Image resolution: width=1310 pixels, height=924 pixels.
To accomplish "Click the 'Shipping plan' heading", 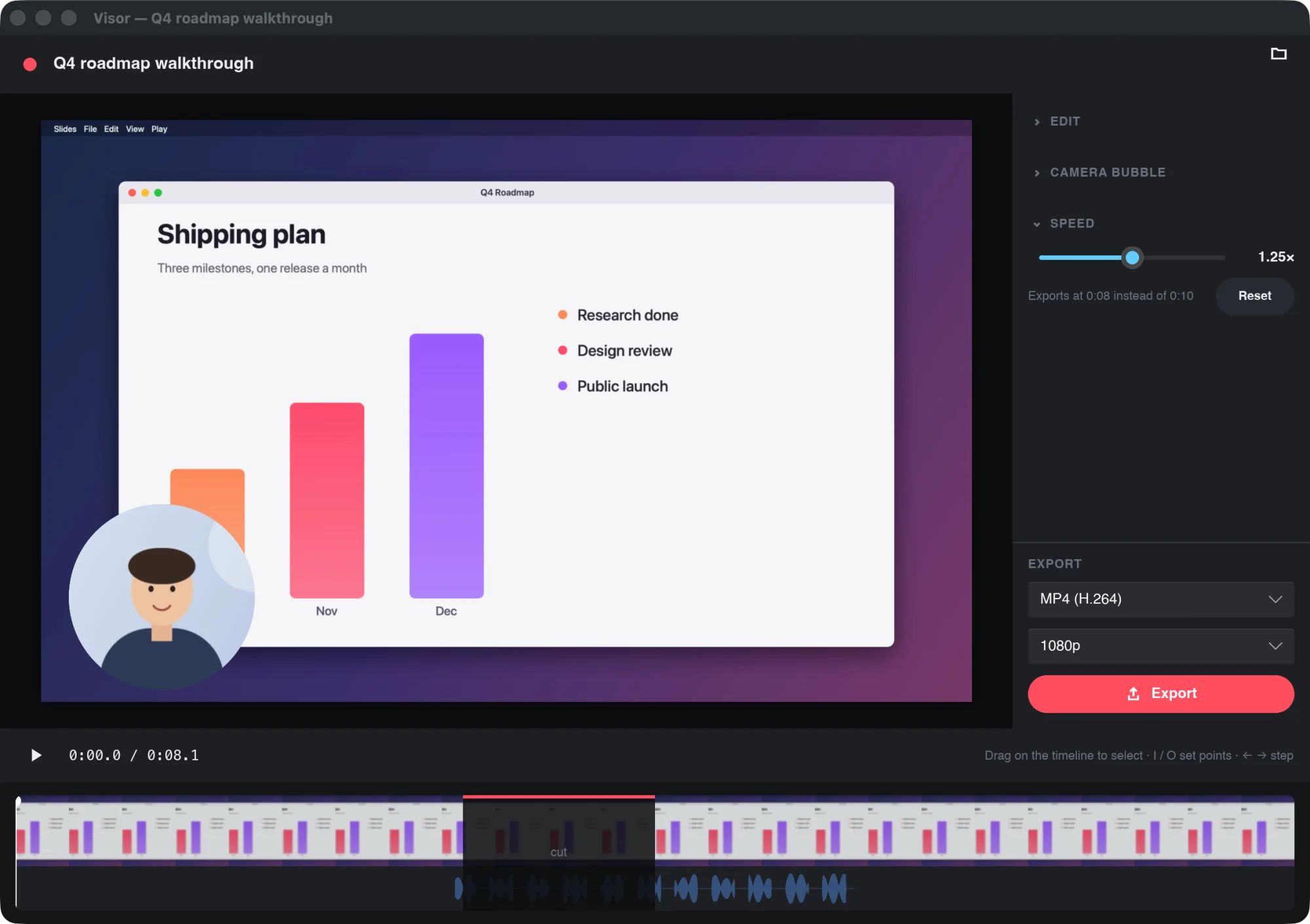I will click(241, 234).
